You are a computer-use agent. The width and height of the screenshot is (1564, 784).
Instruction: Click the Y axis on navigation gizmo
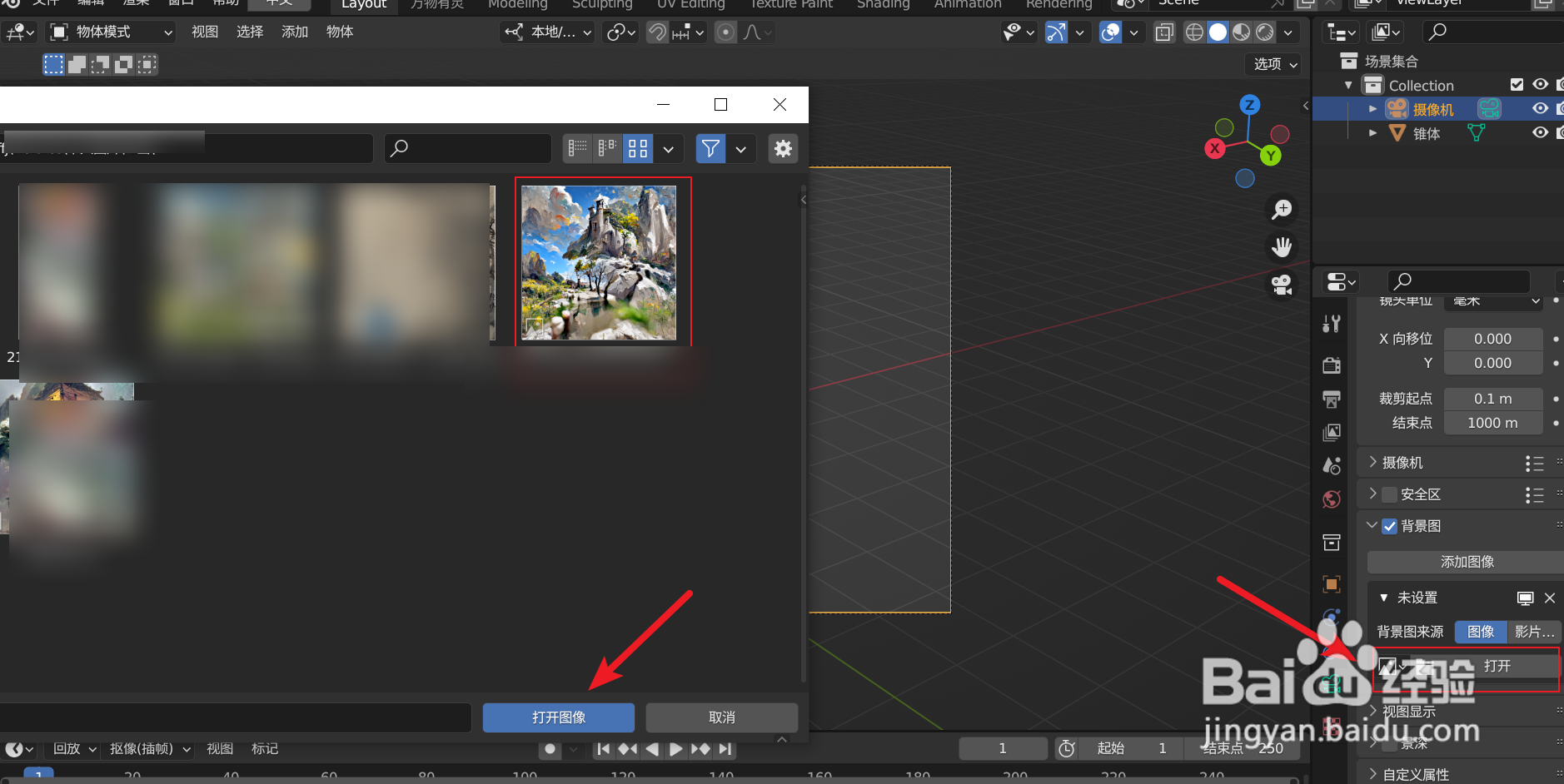pyautogui.click(x=1271, y=155)
